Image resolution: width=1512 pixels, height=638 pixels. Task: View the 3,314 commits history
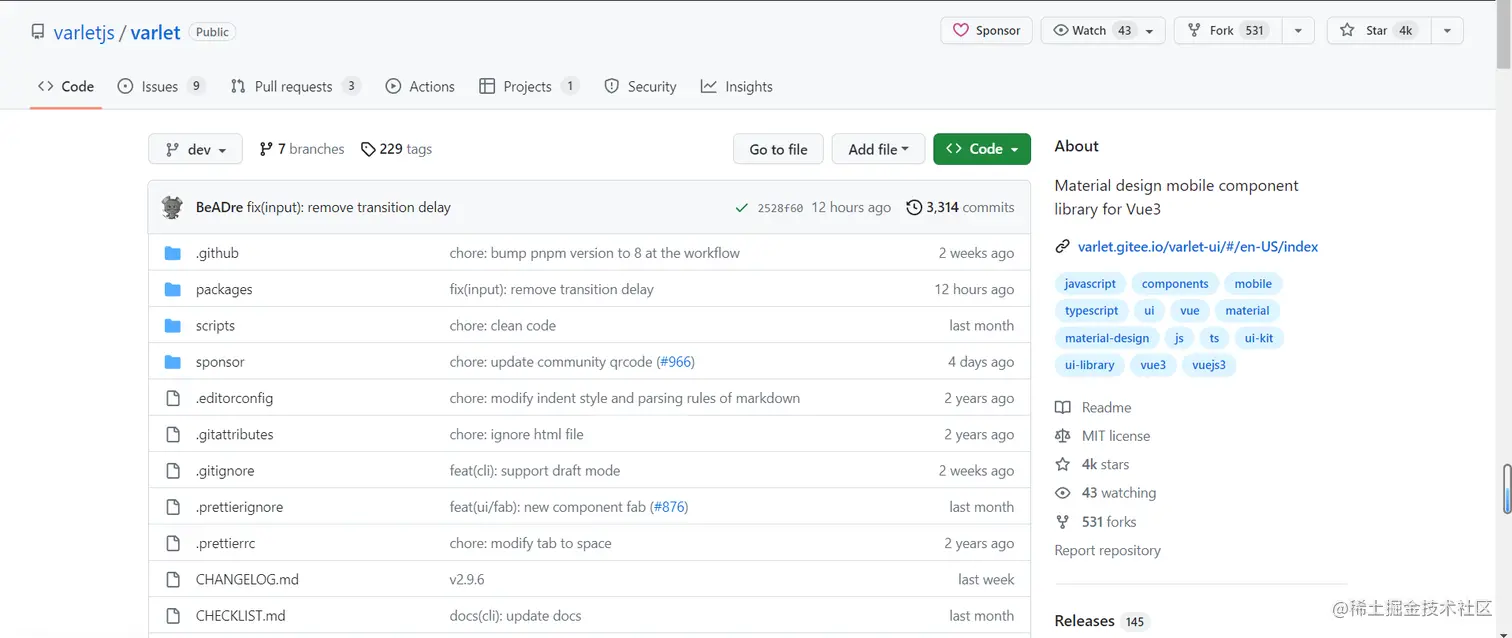tap(960, 207)
